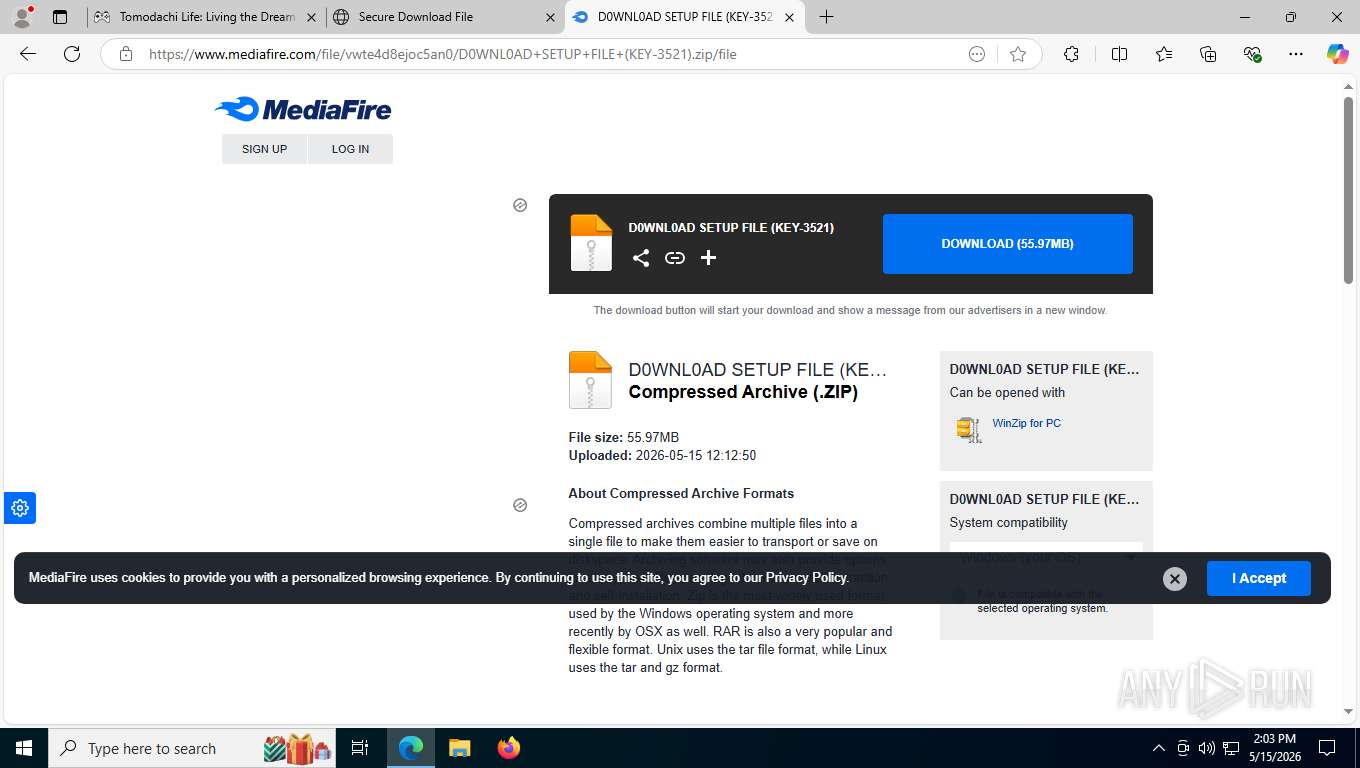Open the browser profile icon
The height and width of the screenshot is (768, 1360).
pos(22,16)
